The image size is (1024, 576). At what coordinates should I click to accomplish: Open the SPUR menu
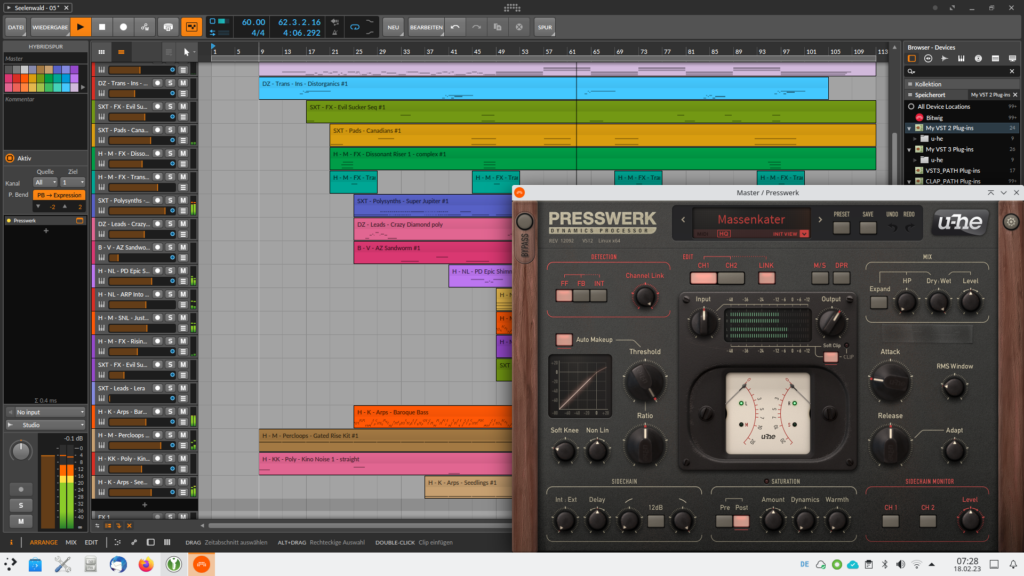545,27
